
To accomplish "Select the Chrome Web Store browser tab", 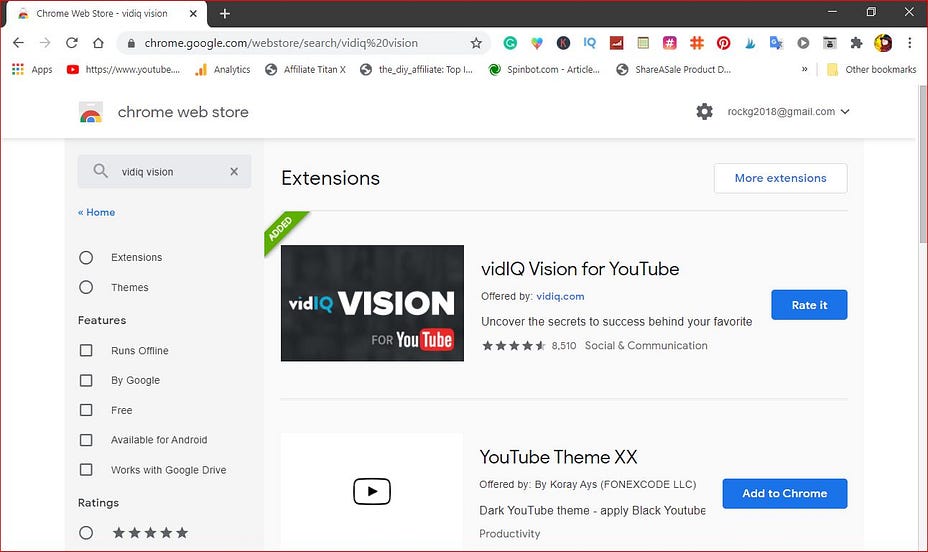I will 107,14.
